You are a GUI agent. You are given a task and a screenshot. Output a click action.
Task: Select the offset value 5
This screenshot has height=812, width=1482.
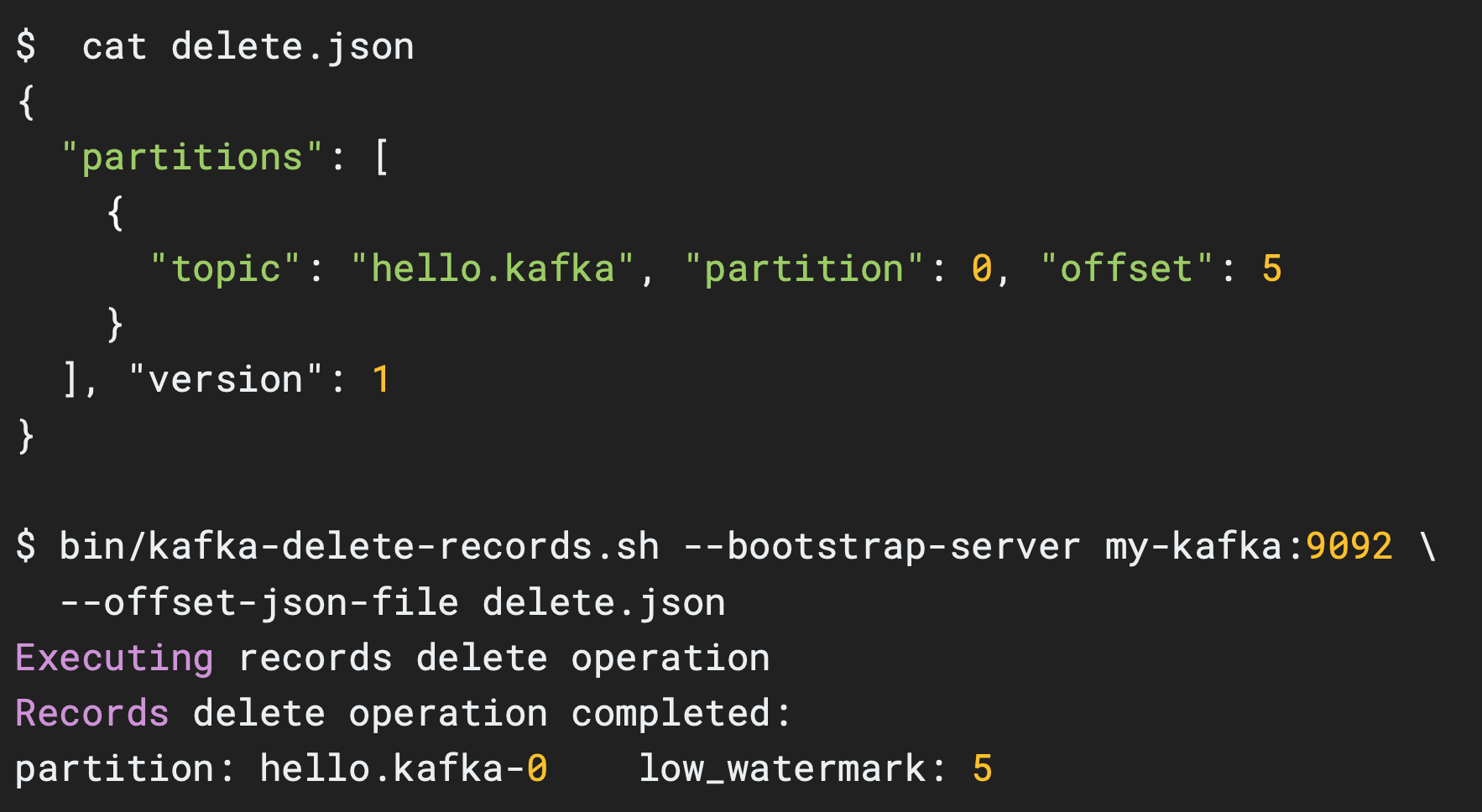coord(1272,268)
